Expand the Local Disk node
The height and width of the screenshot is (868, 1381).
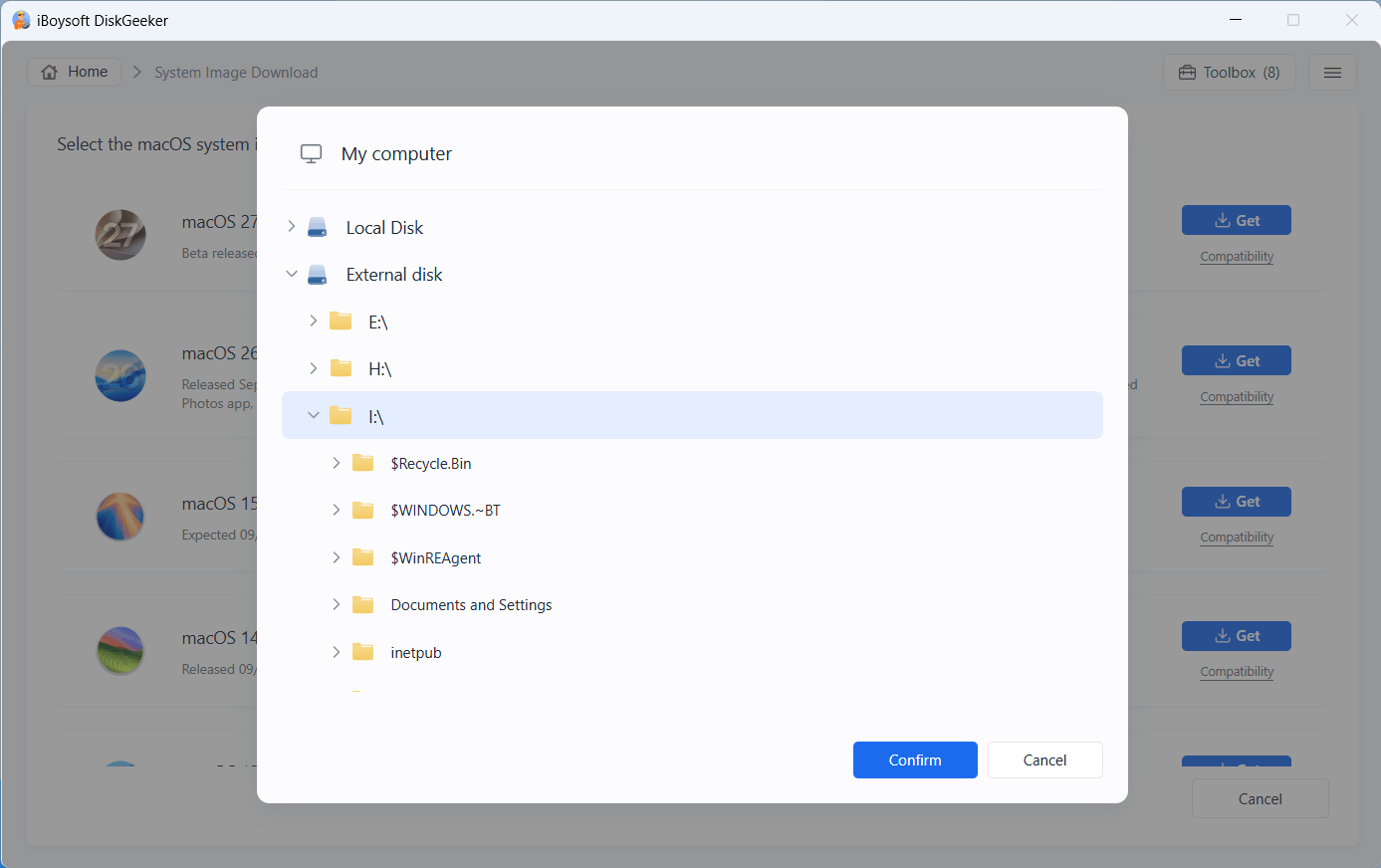tap(291, 227)
